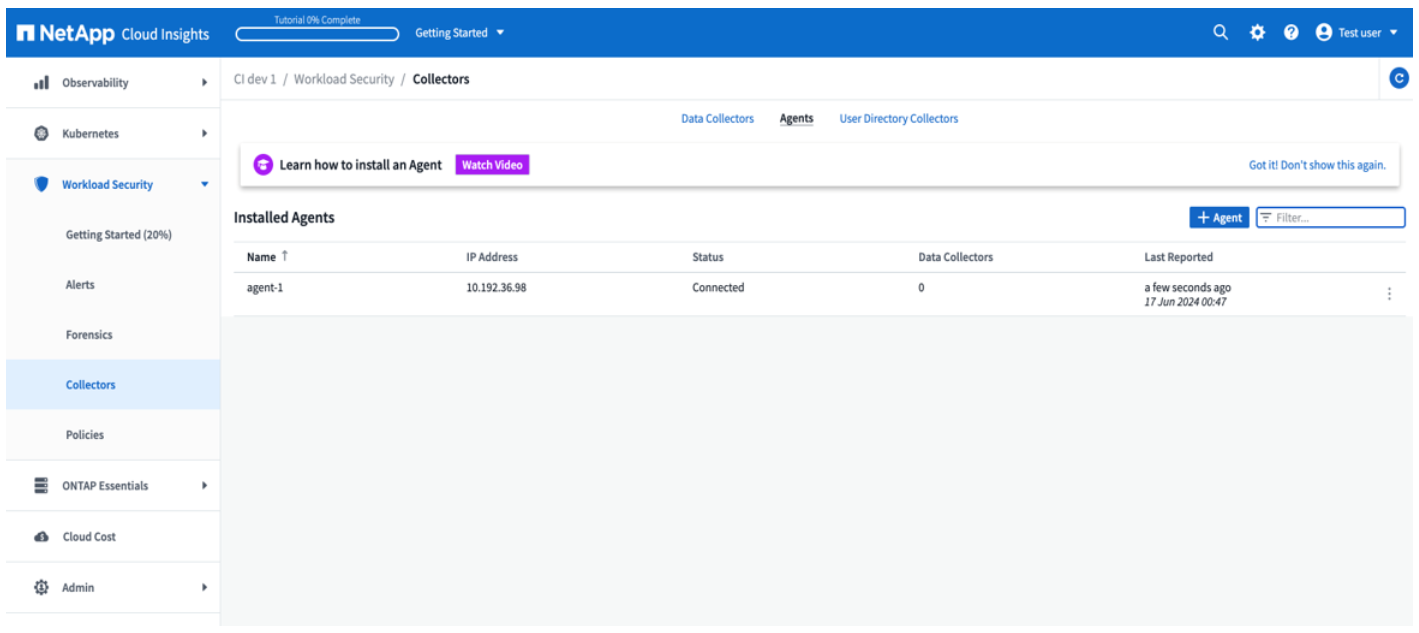
Task: Click the Kubernetes wheel icon in sidebar
Action: pyautogui.click(x=41, y=133)
